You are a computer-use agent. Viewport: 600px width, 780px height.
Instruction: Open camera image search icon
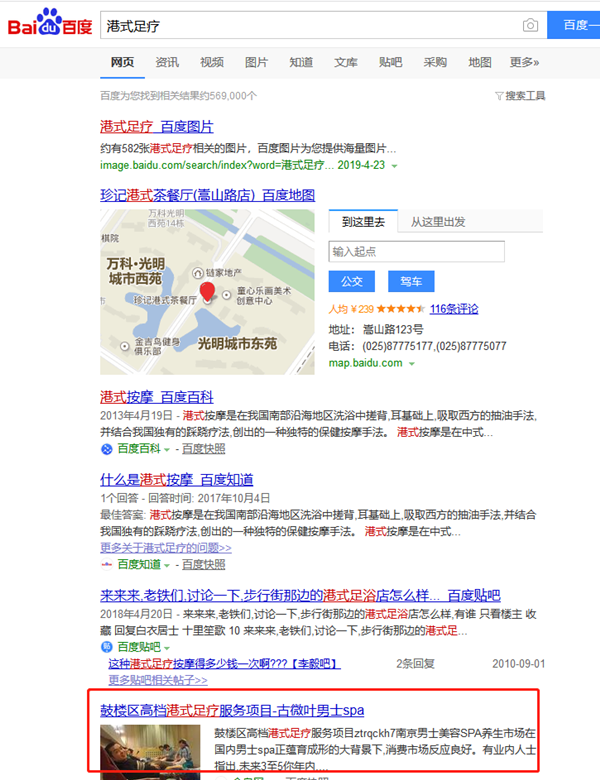[530, 25]
